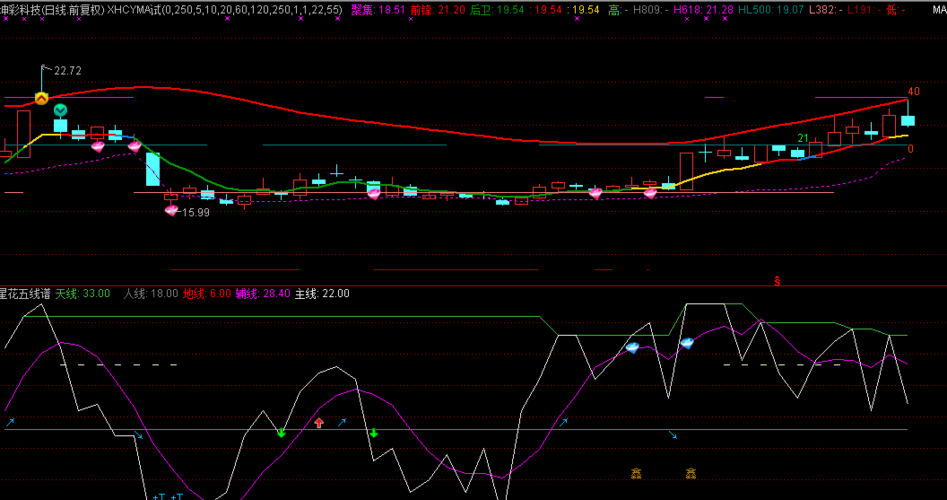Click the green circle down-chevron marker

point(60,111)
